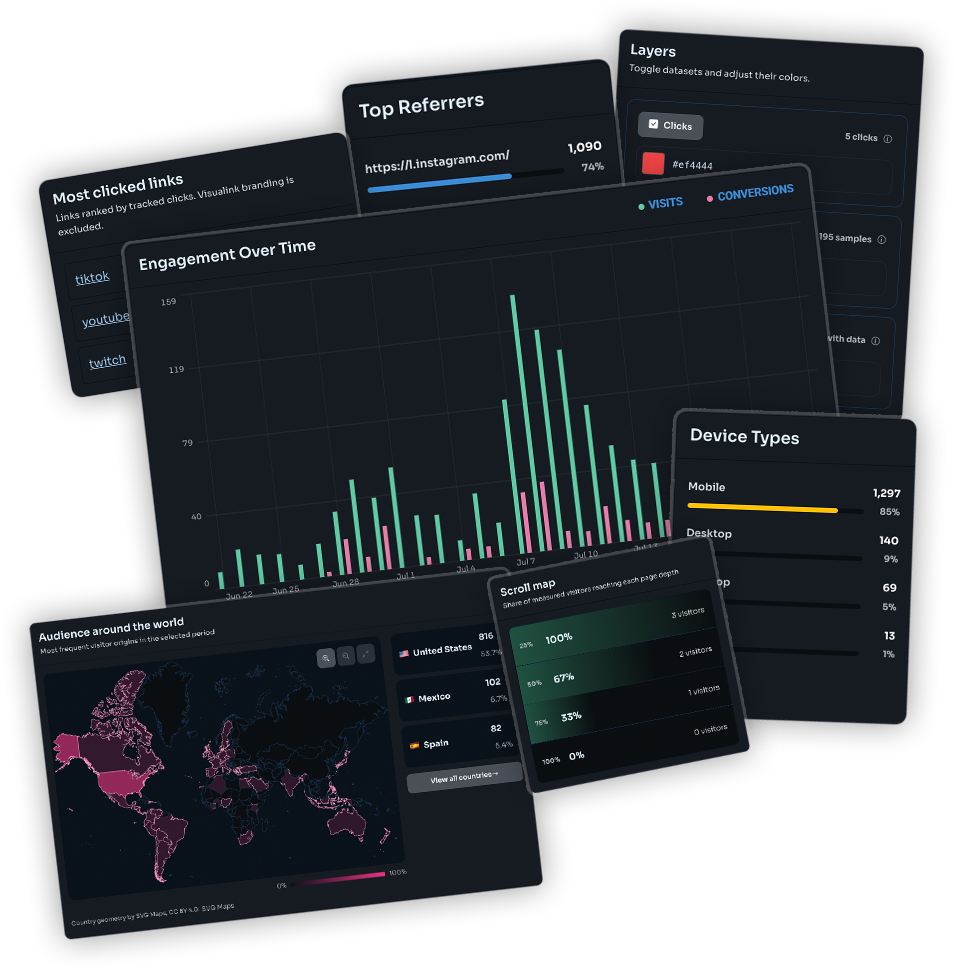954x969 pixels.
Task: Zoom in on the world map
Action: [326, 658]
